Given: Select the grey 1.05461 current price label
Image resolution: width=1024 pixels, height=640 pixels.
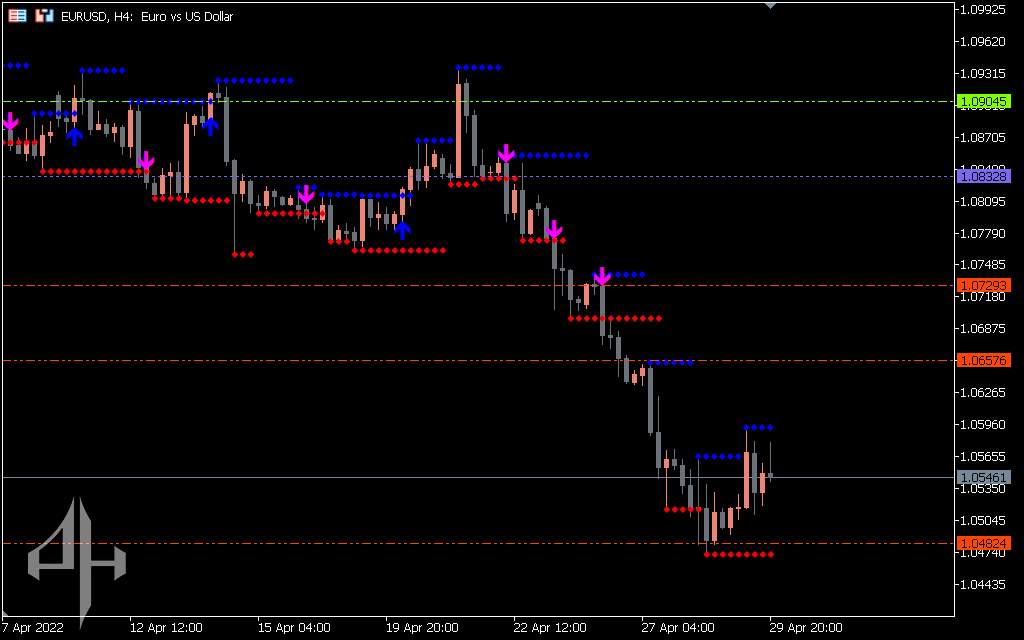Looking at the screenshot, I should click(984, 477).
